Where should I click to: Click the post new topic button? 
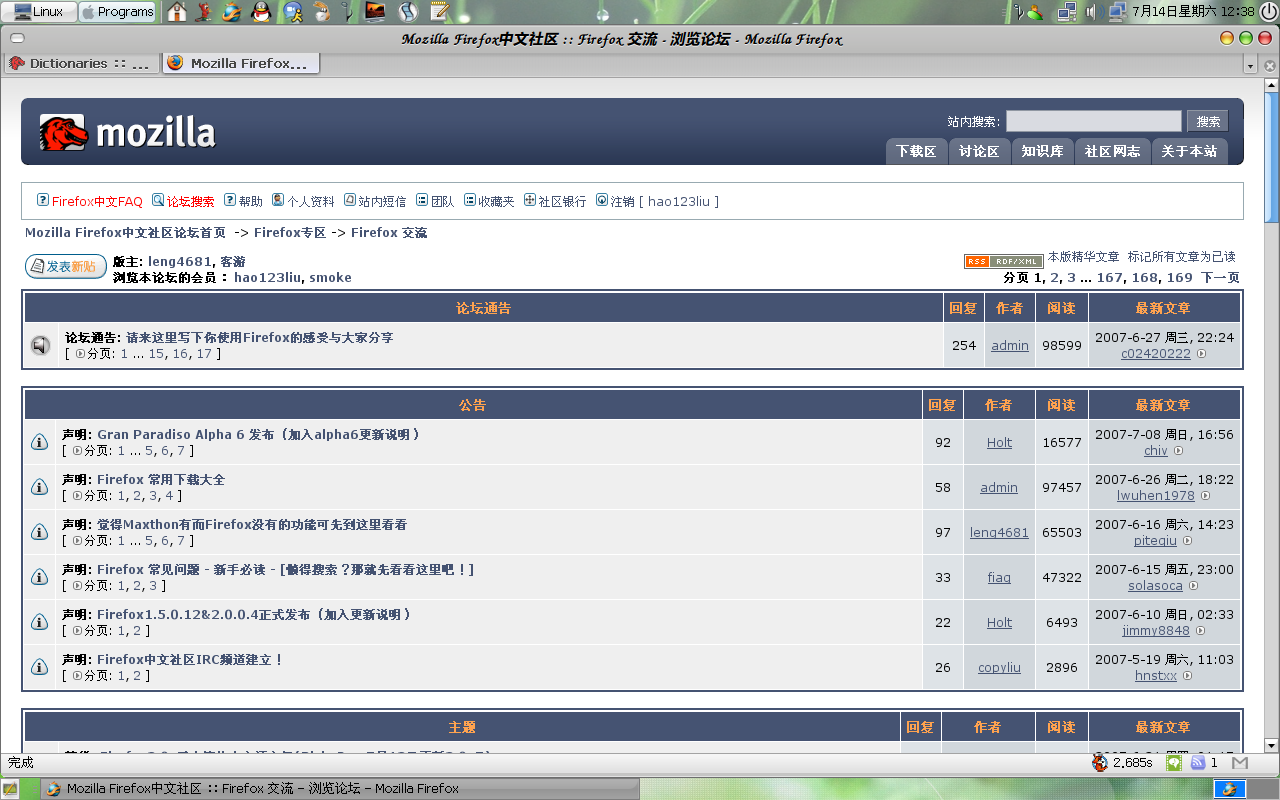pyautogui.click(x=66, y=266)
